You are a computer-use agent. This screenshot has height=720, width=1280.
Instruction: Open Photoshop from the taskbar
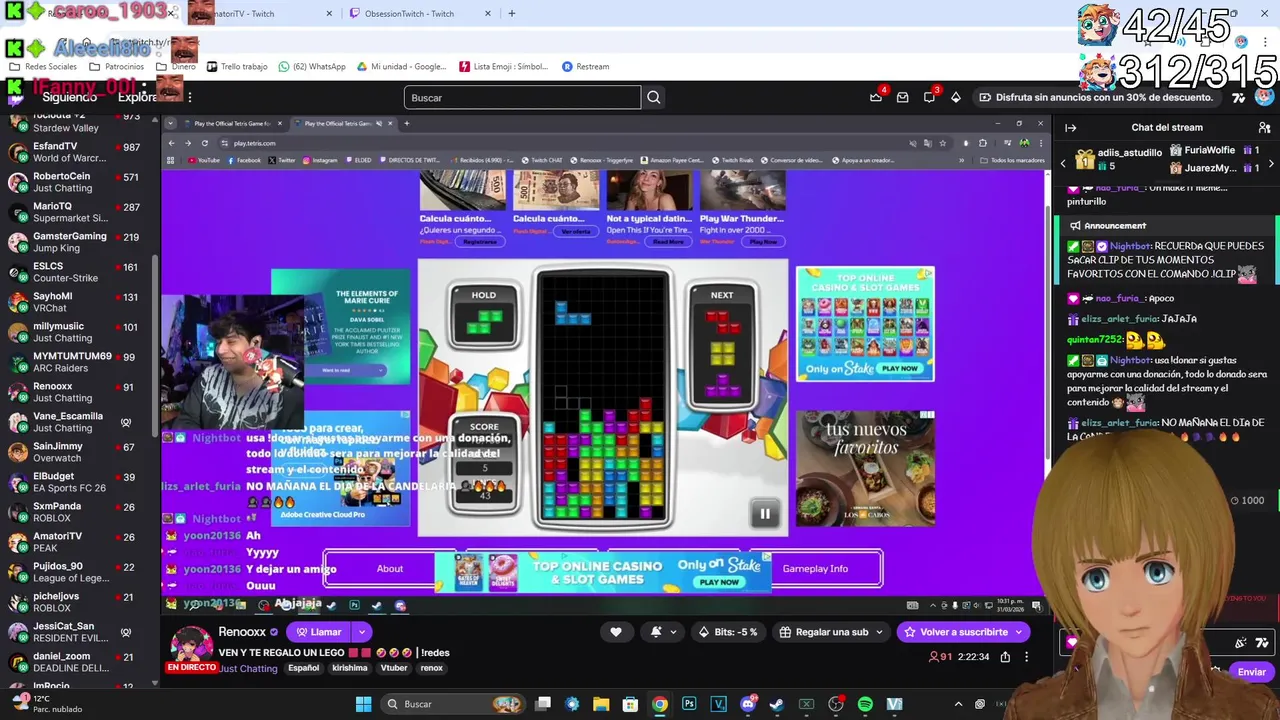point(689,704)
